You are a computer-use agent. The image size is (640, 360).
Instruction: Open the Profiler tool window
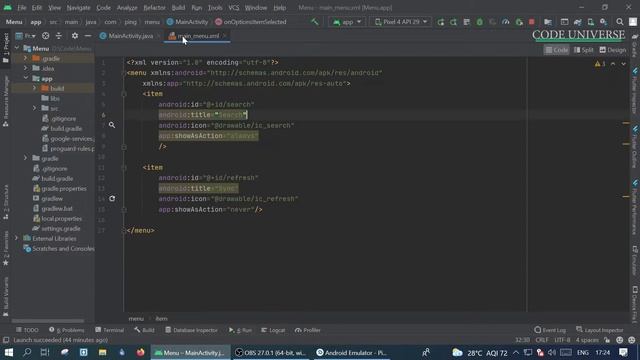pyautogui.click(x=308, y=330)
